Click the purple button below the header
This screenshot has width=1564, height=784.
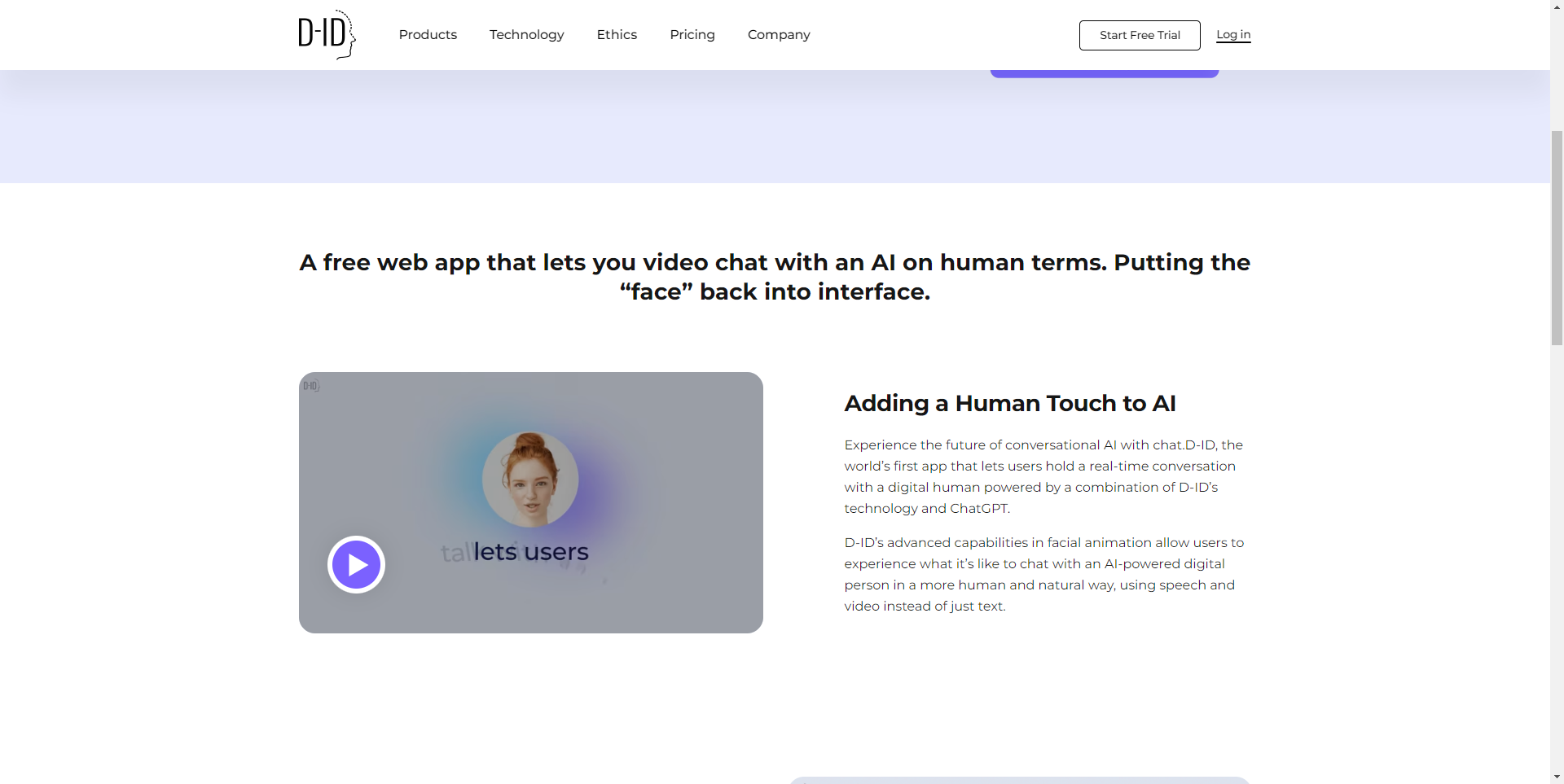point(1104,74)
